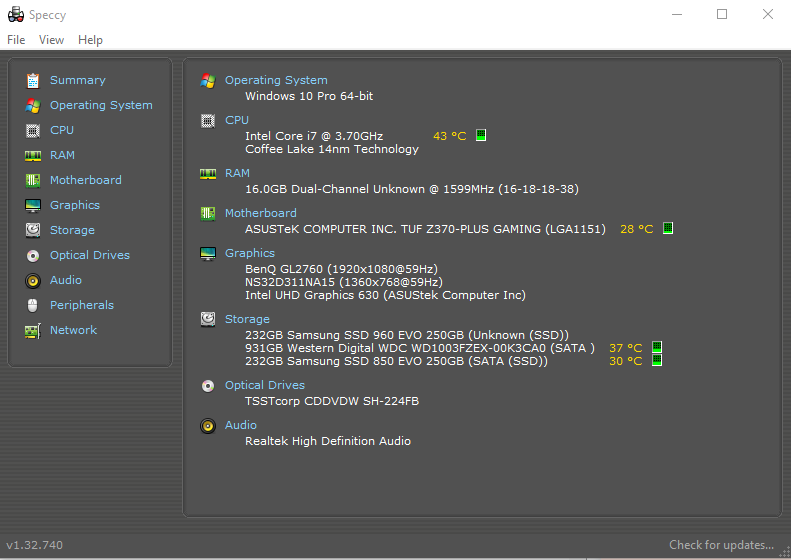Click the Windows 10 Pro 64-bit text

(x=309, y=96)
